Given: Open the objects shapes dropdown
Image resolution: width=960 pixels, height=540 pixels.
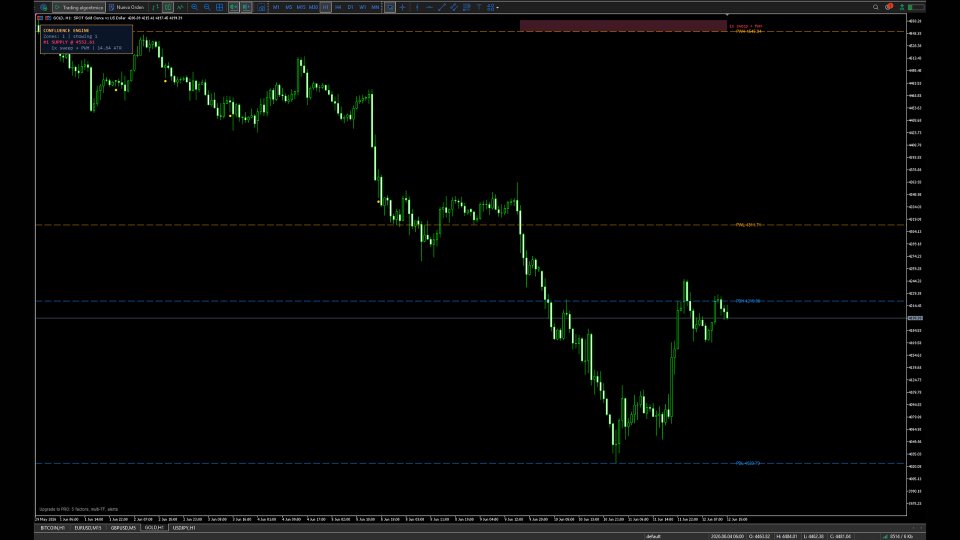Looking at the screenshot, I should pos(492,7).
